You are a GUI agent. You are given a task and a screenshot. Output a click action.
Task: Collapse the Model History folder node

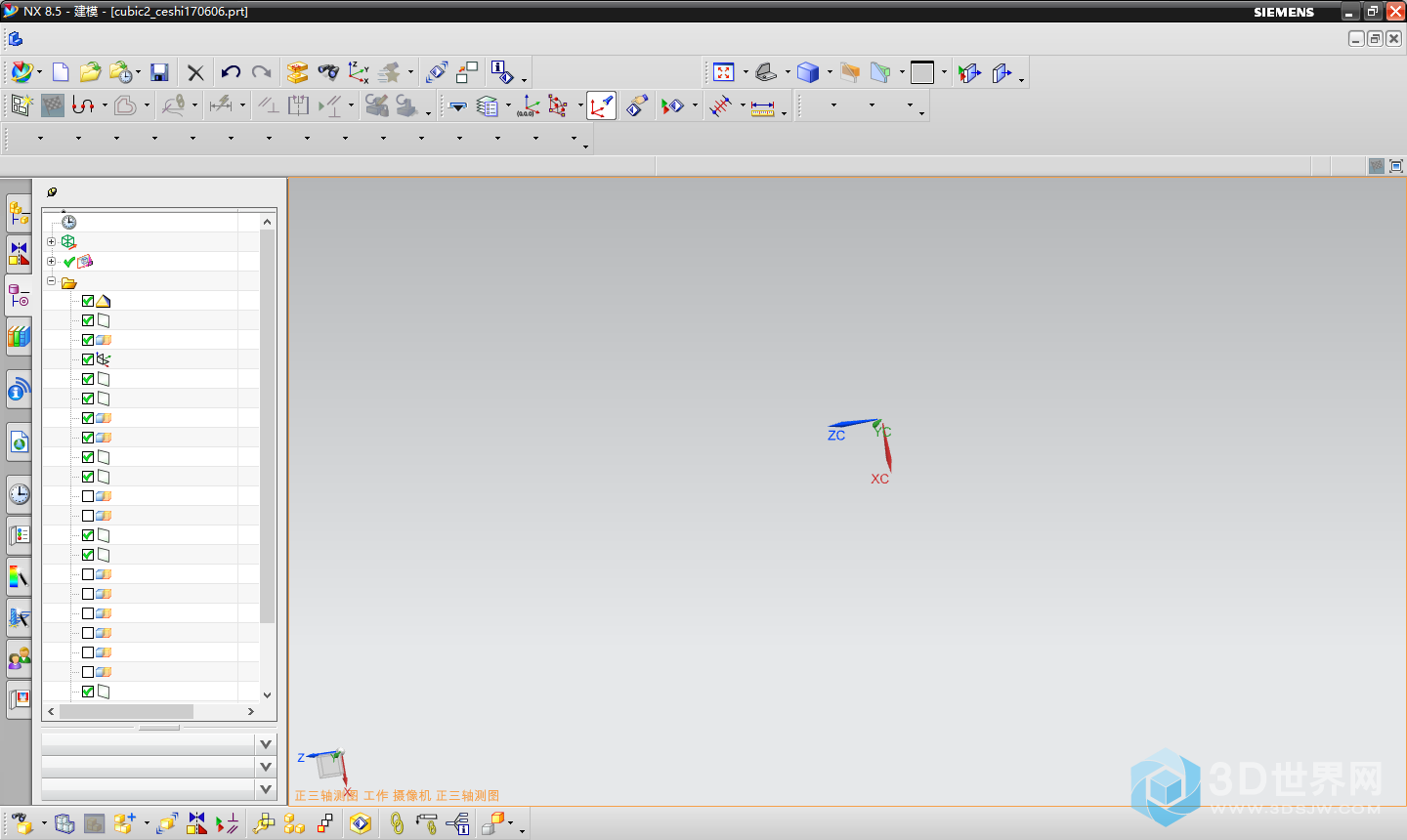point(52,281)
